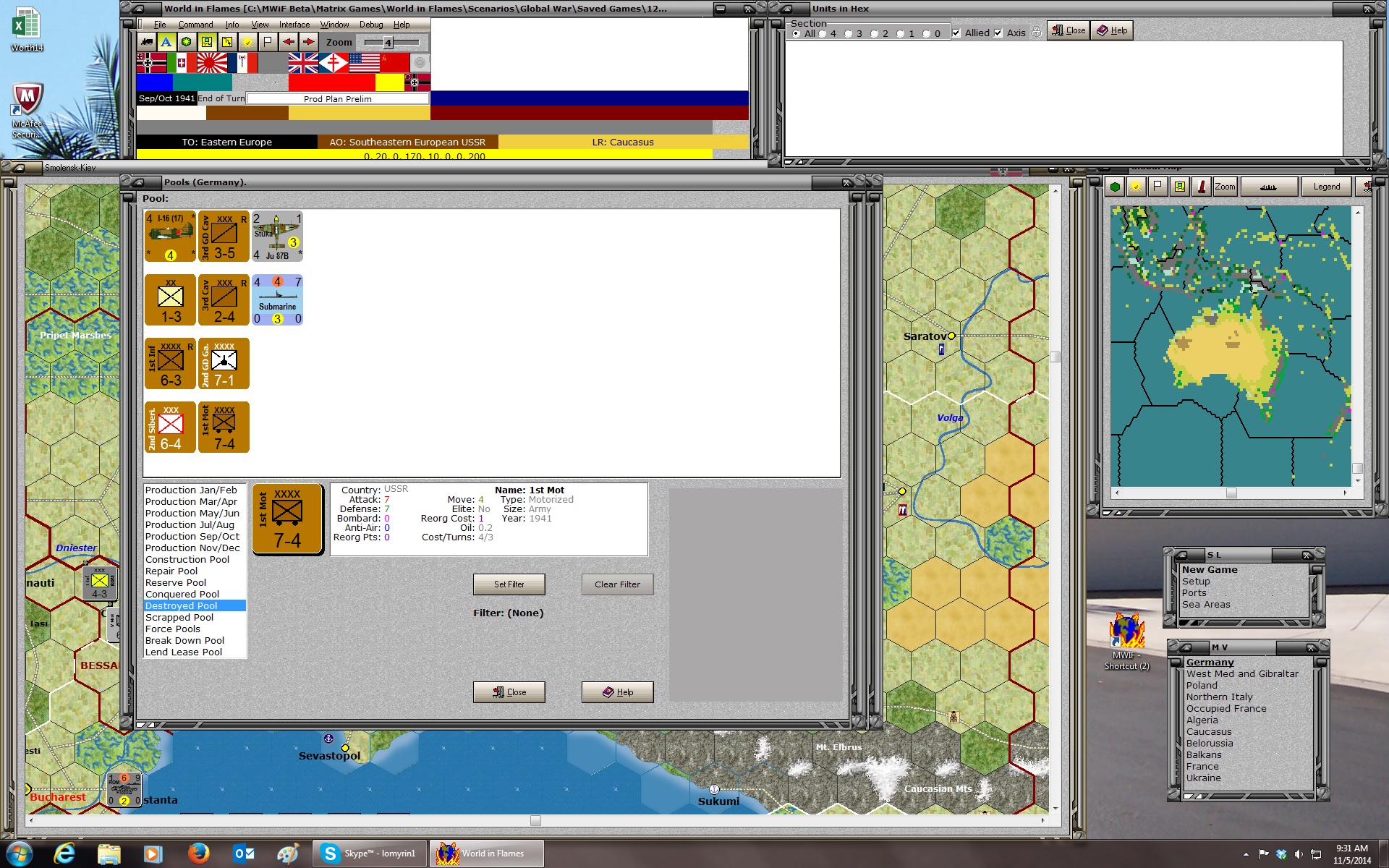Select the Submarine unit counter in pool
The height and width of the screenshot is (868, 1389).
[x=277, y=299]
